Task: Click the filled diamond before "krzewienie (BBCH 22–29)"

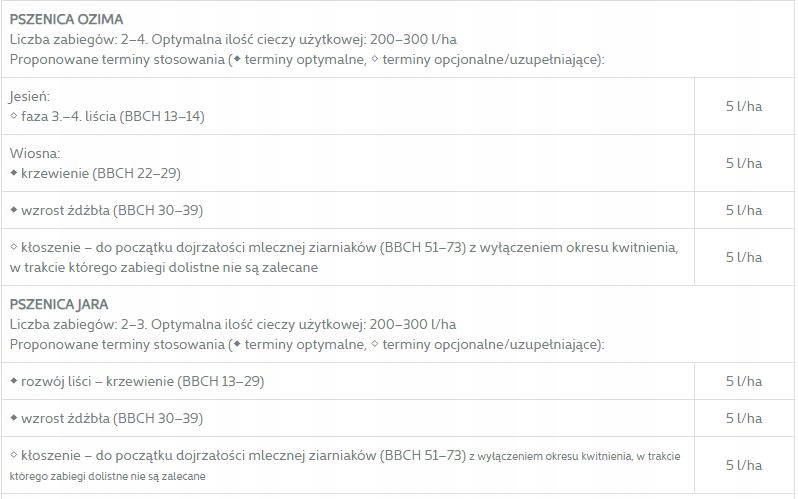Action: (x=14, y=173)
